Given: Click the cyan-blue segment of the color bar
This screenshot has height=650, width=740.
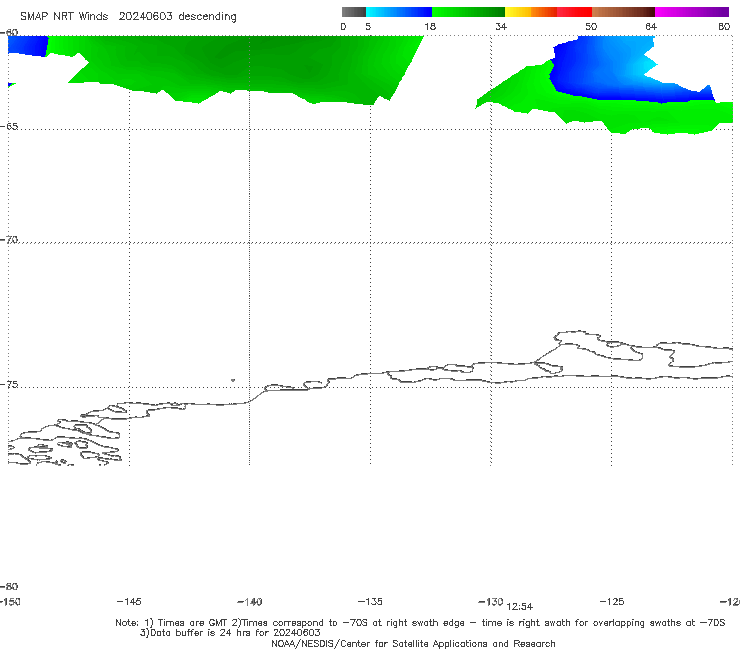Looking at the screenshot, I should 399,12.
